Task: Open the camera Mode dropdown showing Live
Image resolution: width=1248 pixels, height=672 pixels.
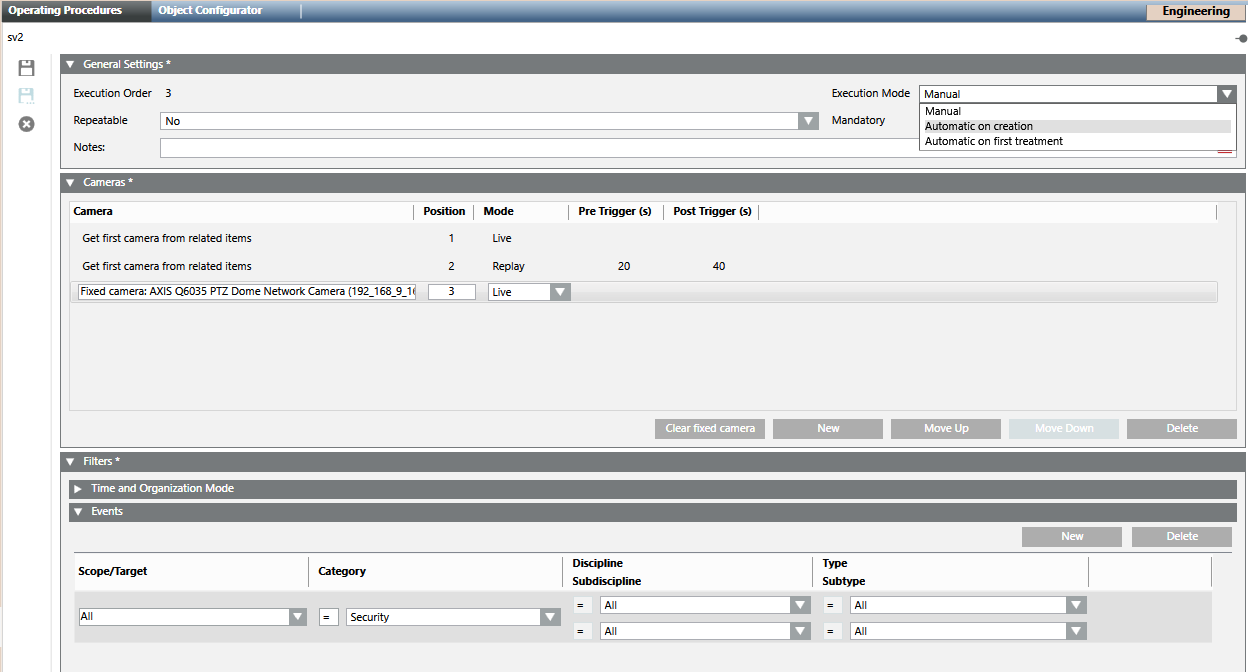Action: [x=560, y=292]
